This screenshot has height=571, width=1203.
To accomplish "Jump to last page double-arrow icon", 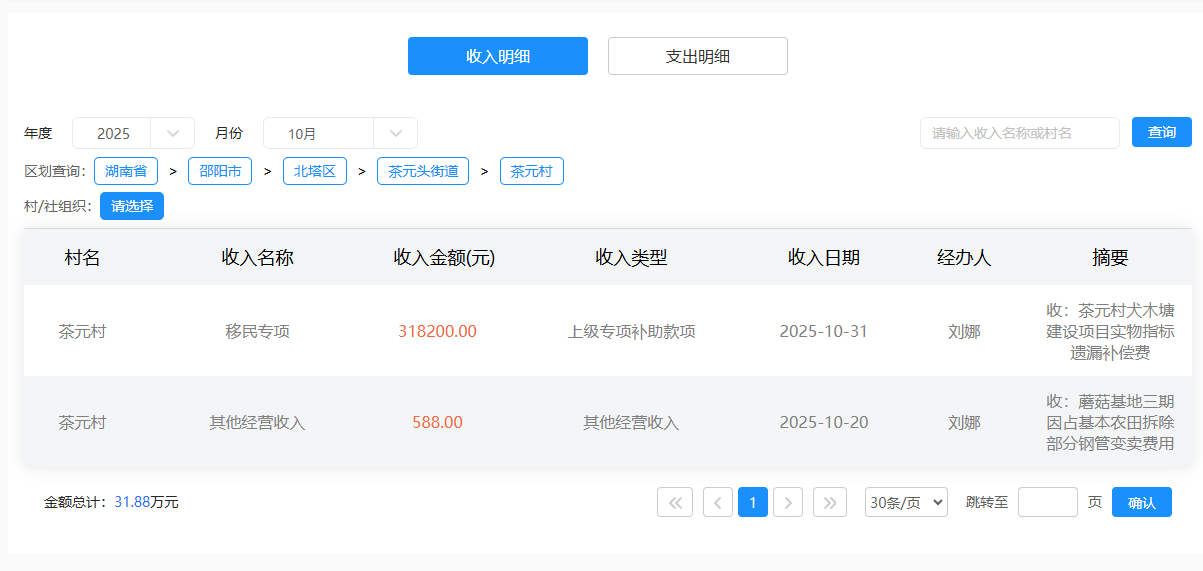I will tap(830, 502).
